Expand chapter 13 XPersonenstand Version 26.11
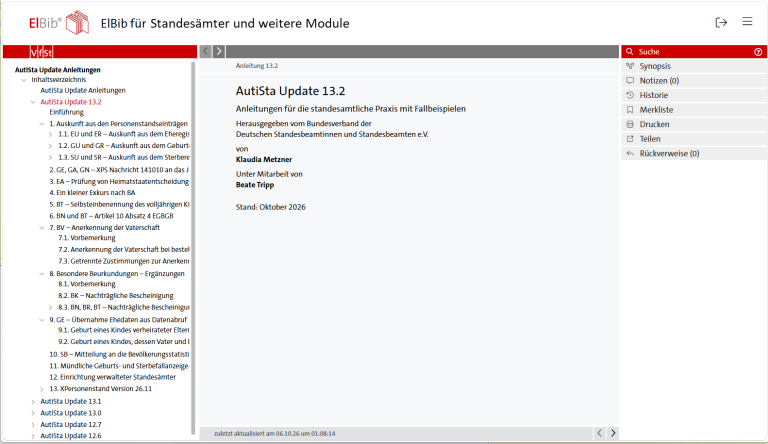Viewport: 768px width, 444px height. [x=42, y=389]
